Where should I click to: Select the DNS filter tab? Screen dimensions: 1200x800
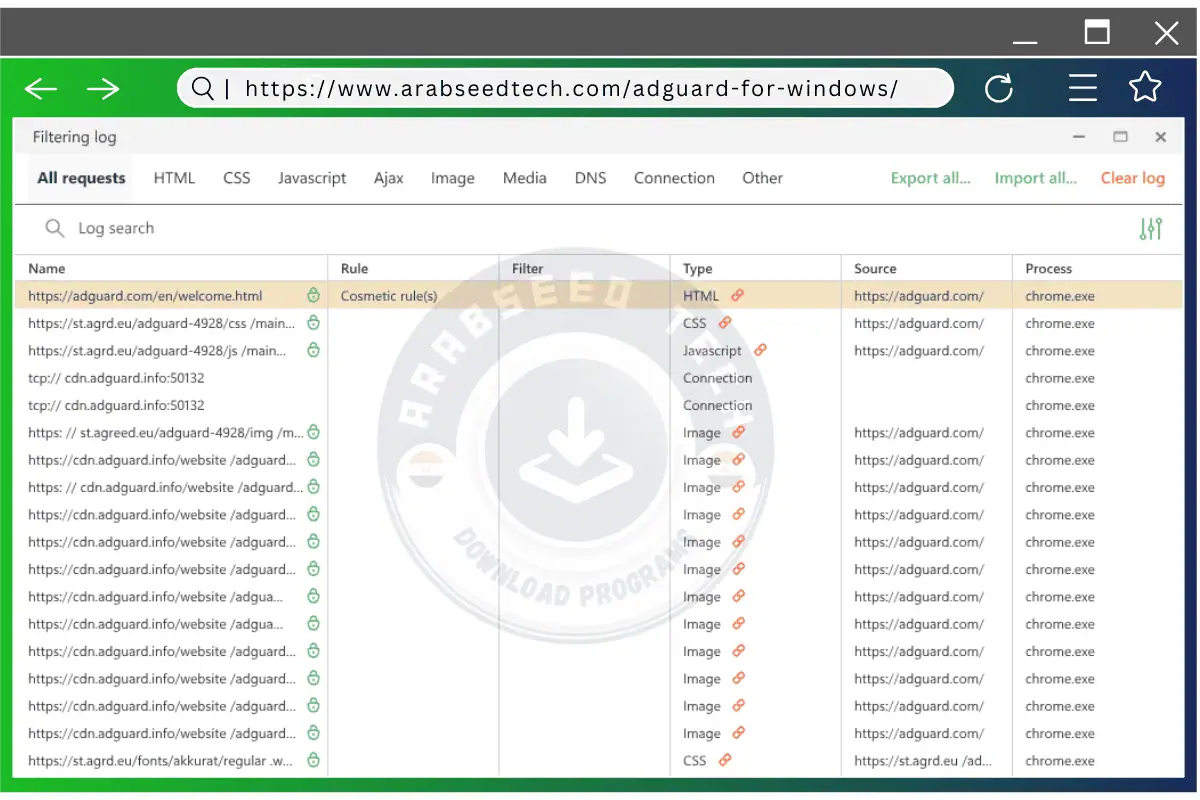point(590,178)
